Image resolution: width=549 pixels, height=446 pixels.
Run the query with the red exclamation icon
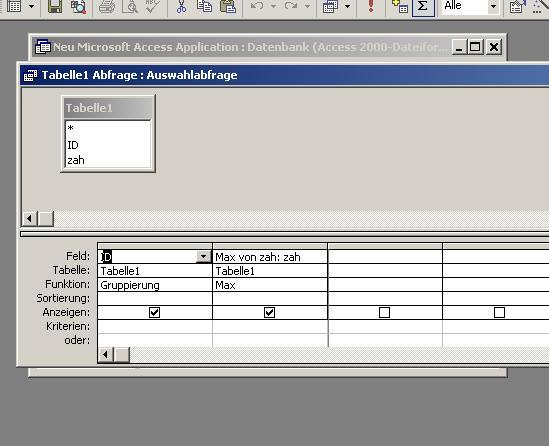click(x=371, y=6)
